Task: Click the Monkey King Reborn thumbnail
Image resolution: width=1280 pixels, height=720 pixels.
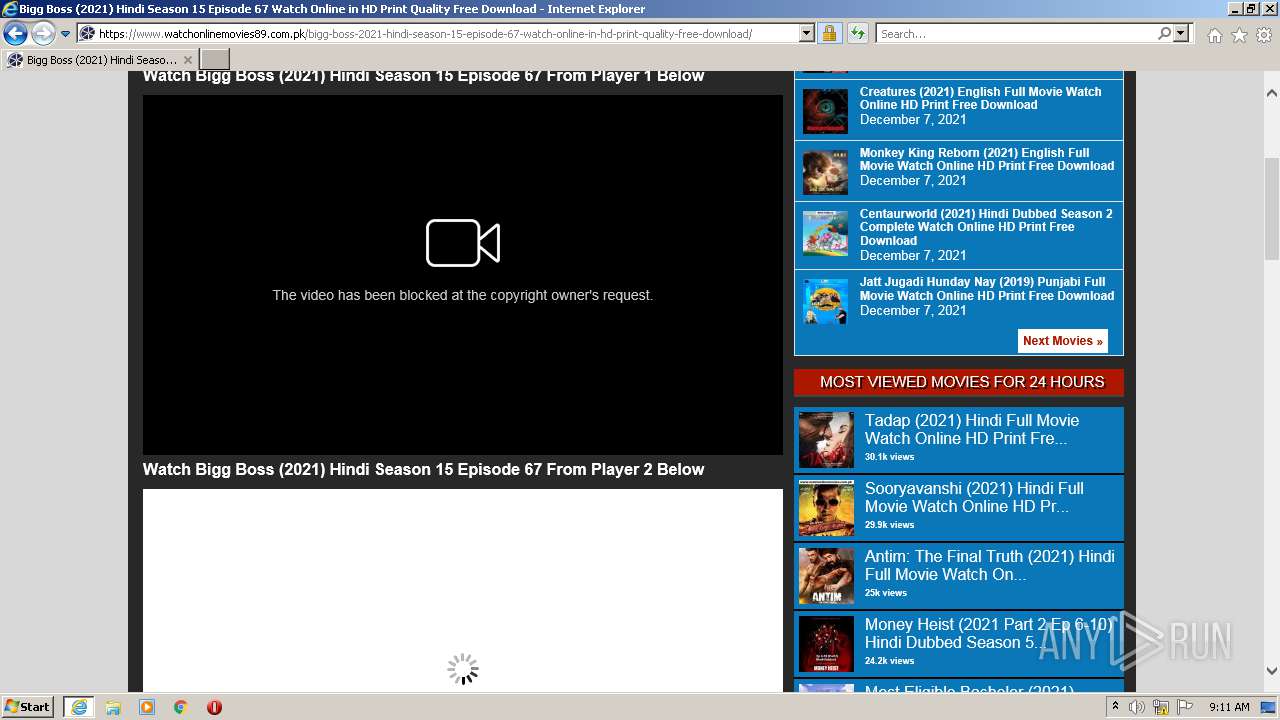Action: click(825, 172)
